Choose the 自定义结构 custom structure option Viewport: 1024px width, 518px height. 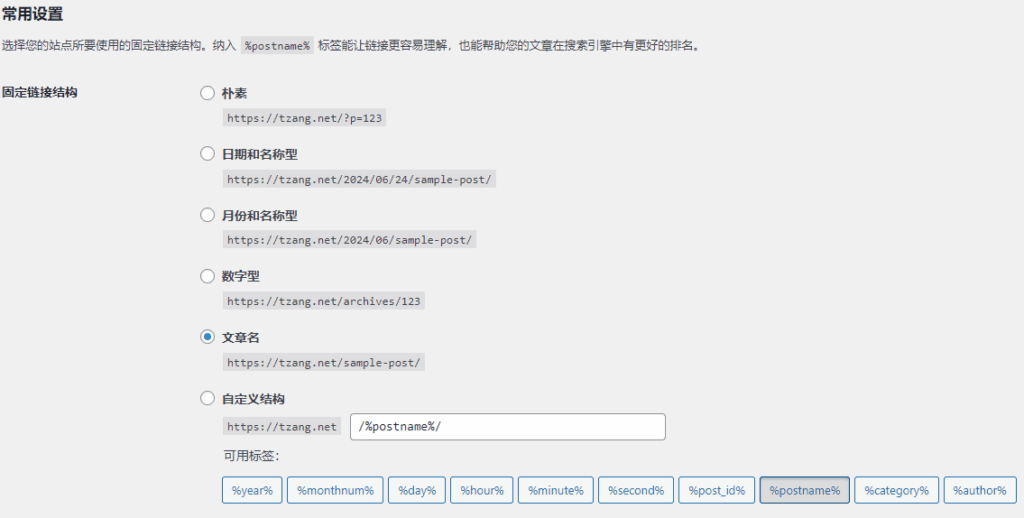pyautogui.click(x=208, y=398)
